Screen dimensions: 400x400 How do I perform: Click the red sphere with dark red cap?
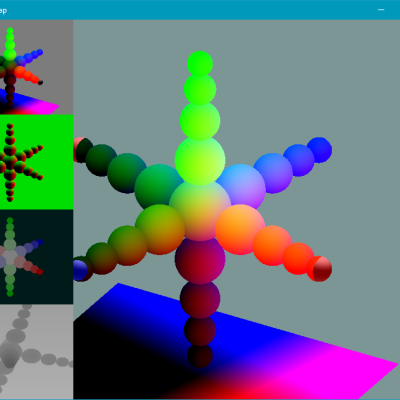pyautogui.click(x=319, y=269)
